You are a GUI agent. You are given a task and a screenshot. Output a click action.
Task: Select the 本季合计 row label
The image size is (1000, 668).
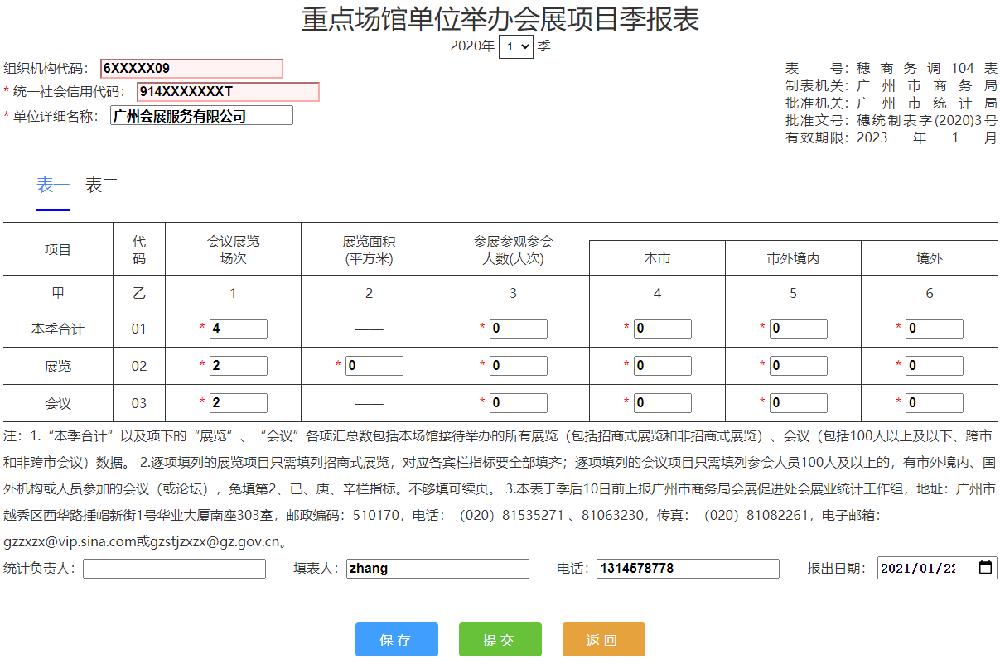click(x=58, y=329)
